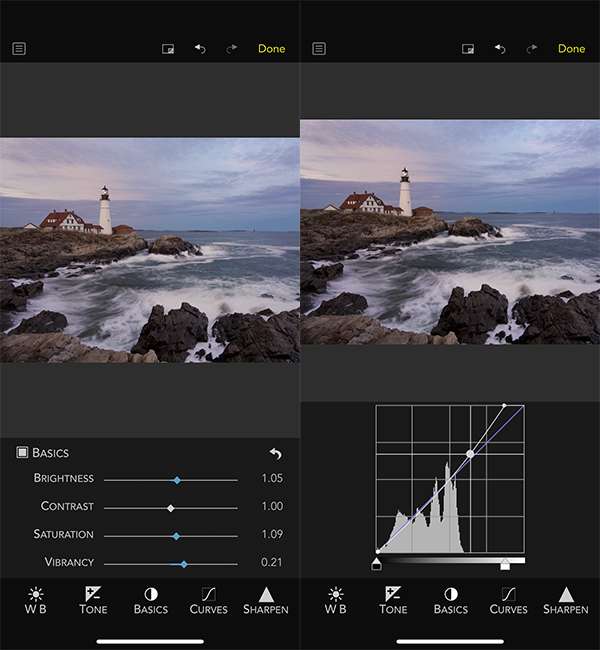The width and height of the screenshot is (600, 650).
Task: Toggle the Basics checkbox
Action: [x=22, y=453]
